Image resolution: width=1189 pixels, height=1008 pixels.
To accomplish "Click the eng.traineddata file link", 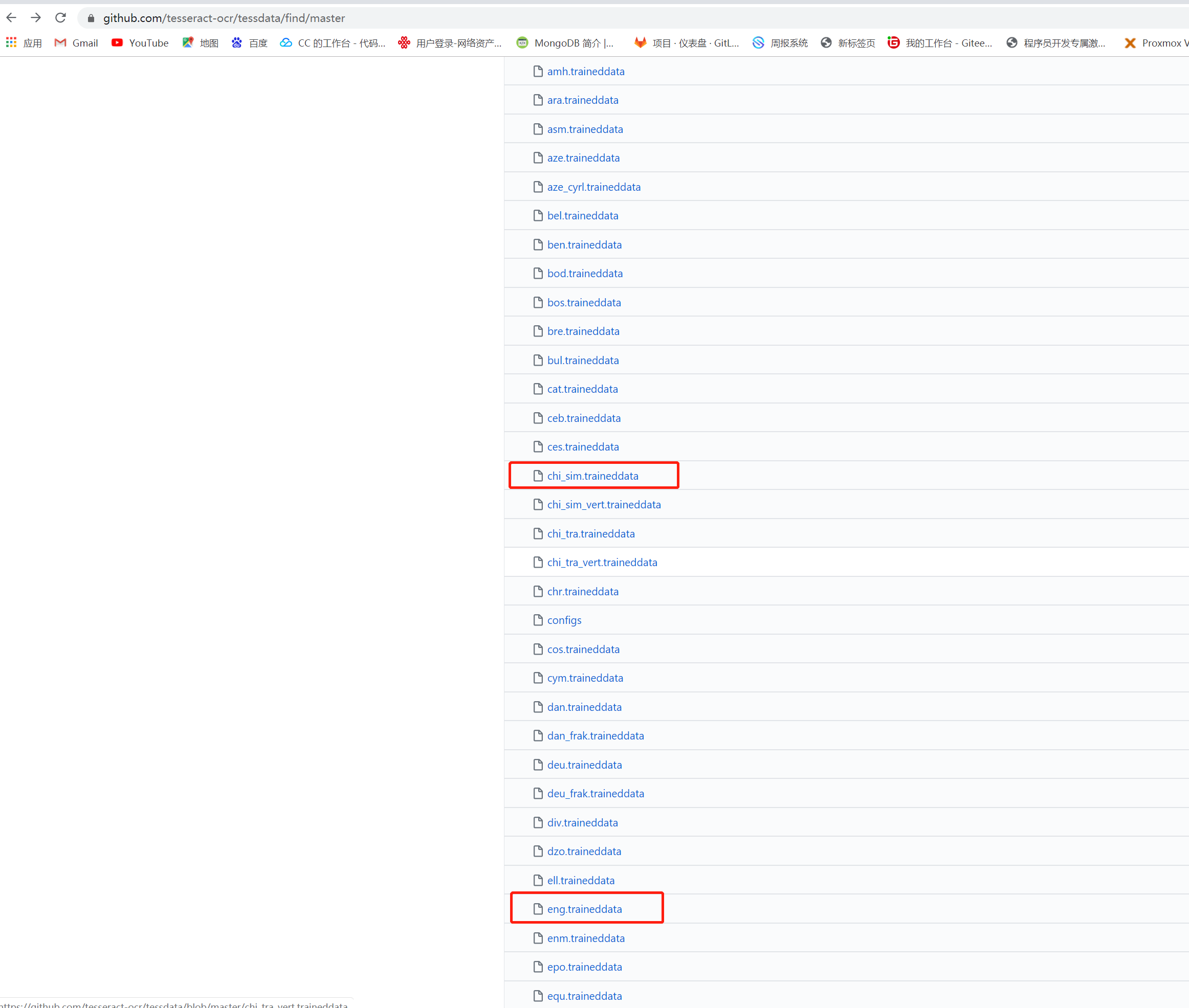I will pyautogui.click(x=584, y=908).
